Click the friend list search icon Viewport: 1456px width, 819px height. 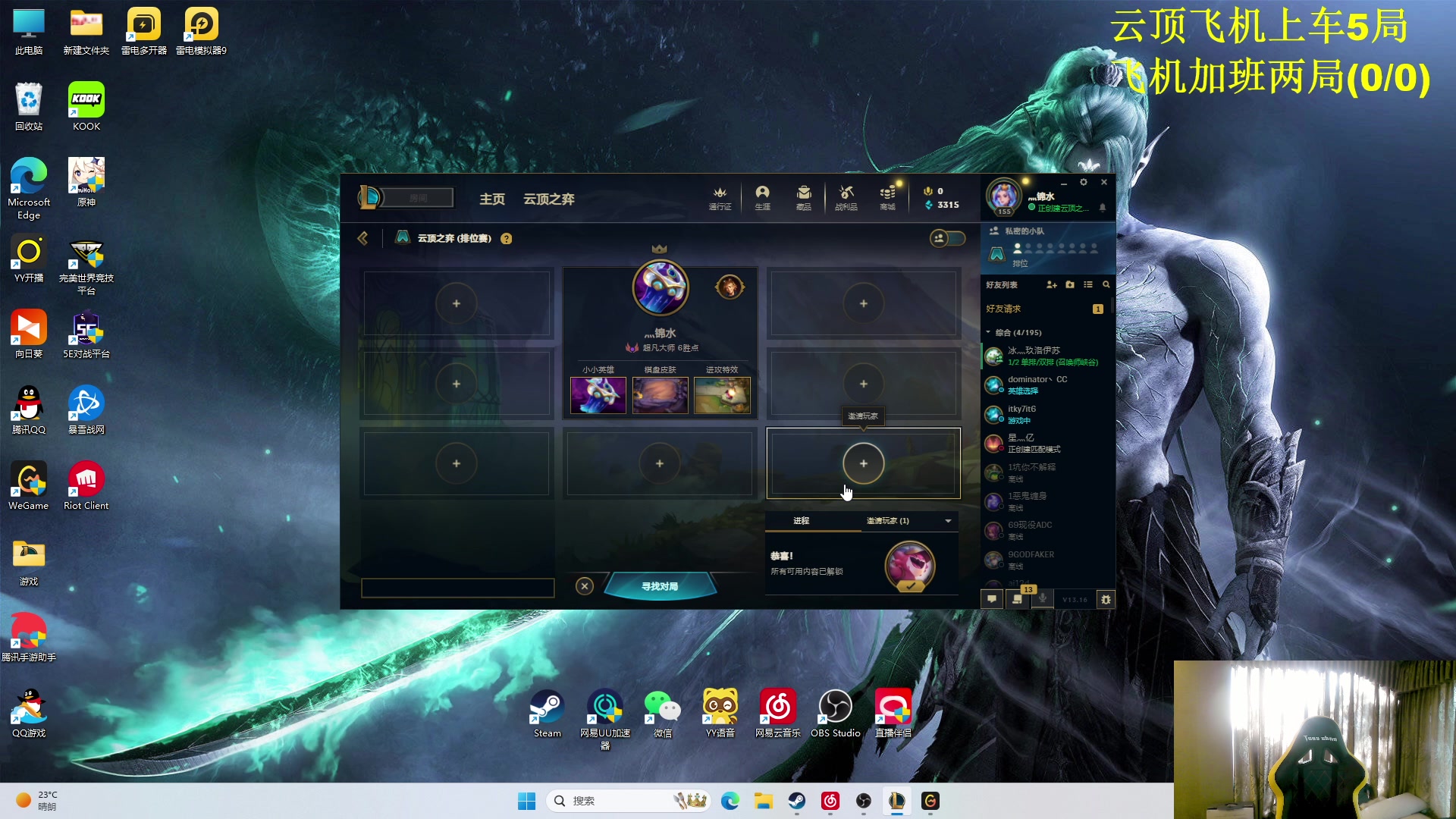tap(1106, 284)
